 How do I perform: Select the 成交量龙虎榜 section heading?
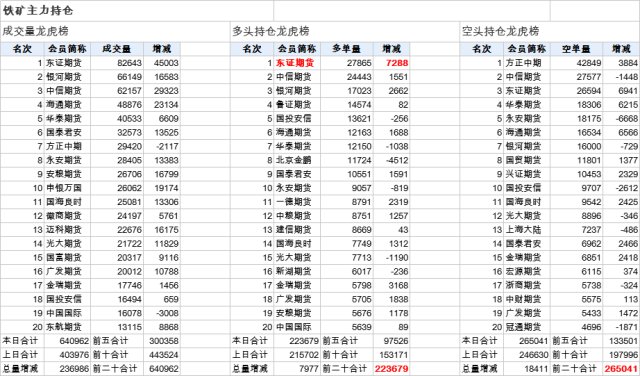click(36, 31)
